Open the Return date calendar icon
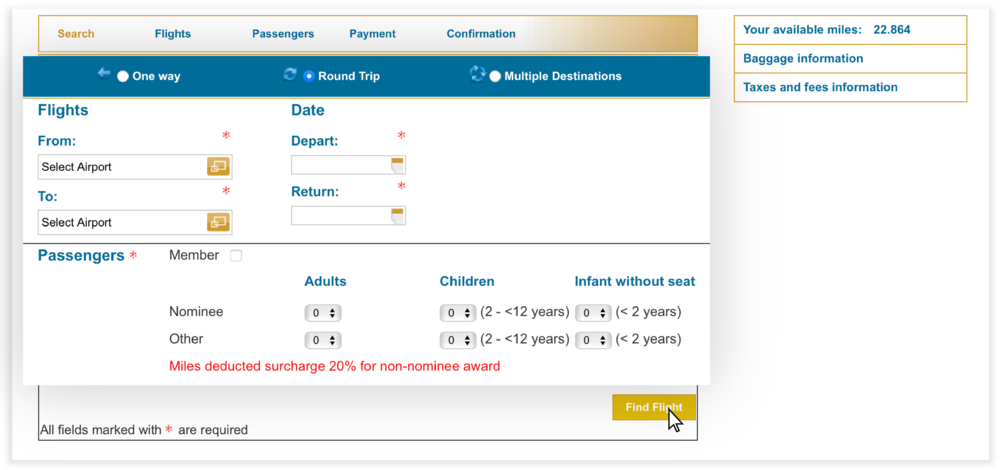This screenshot has width=1000, height=470. 397,215
